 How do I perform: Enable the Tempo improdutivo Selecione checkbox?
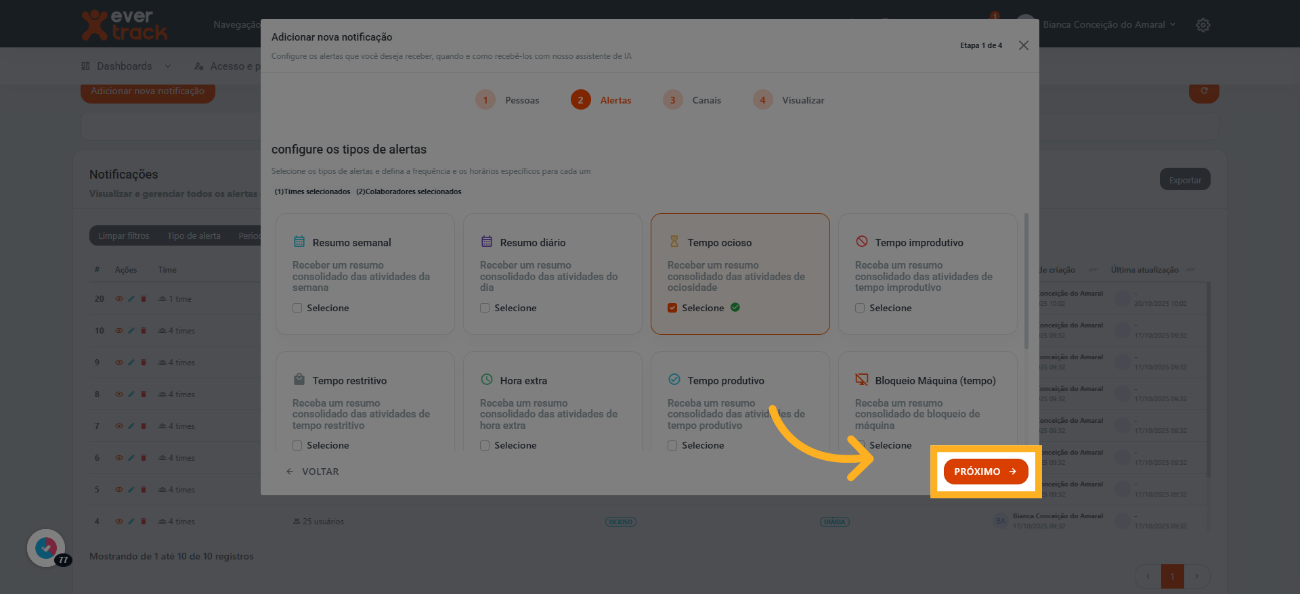(x=860, y=308)
